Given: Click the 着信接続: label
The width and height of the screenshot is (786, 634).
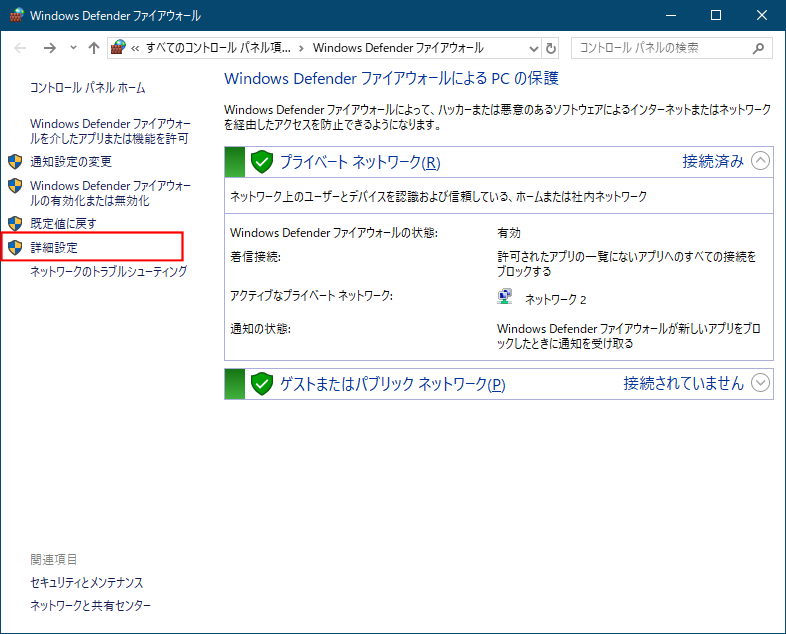Looking at the screenshot, I should coord(256,257).
